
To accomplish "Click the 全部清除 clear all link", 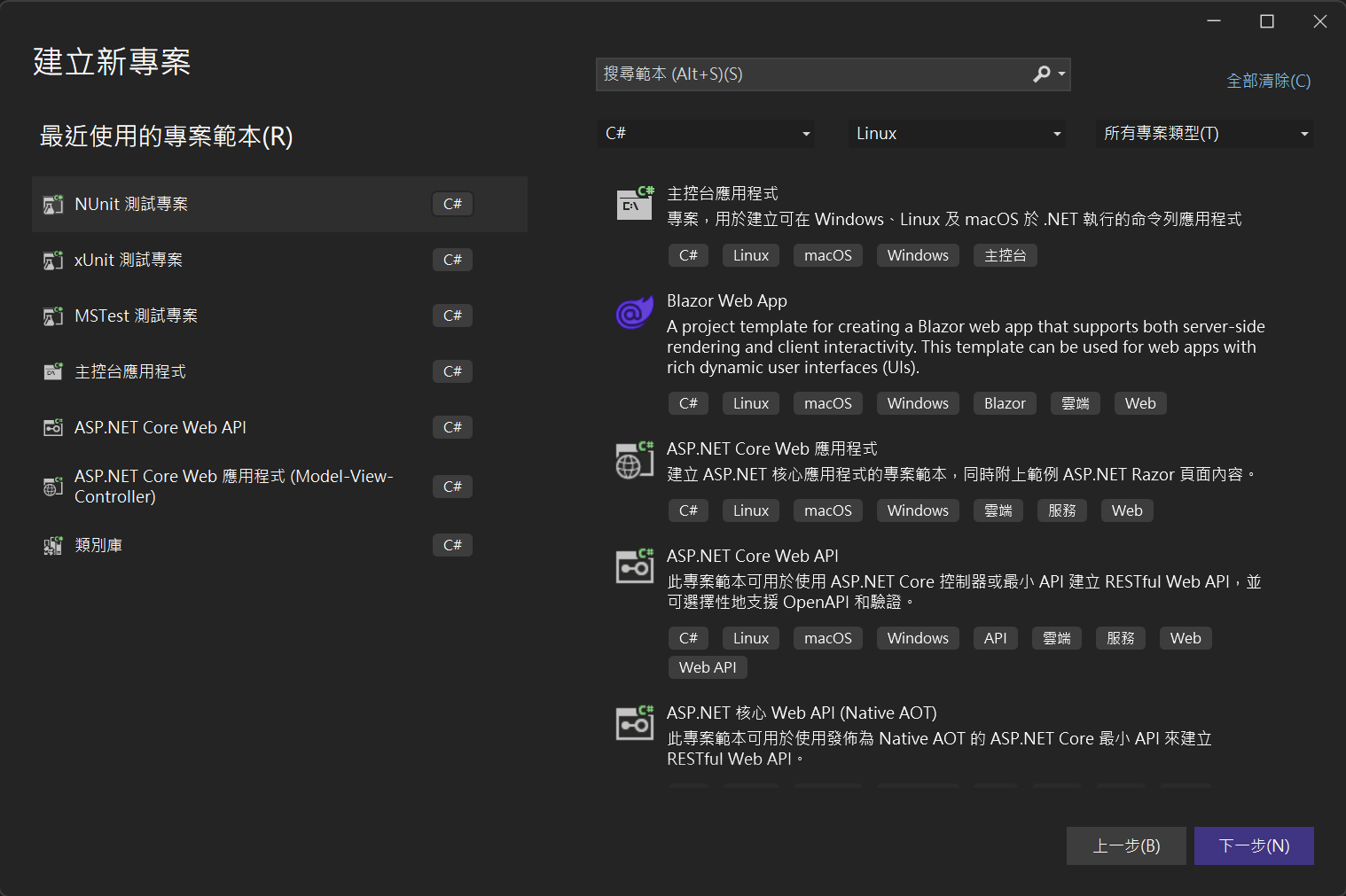I will 1269,81.
